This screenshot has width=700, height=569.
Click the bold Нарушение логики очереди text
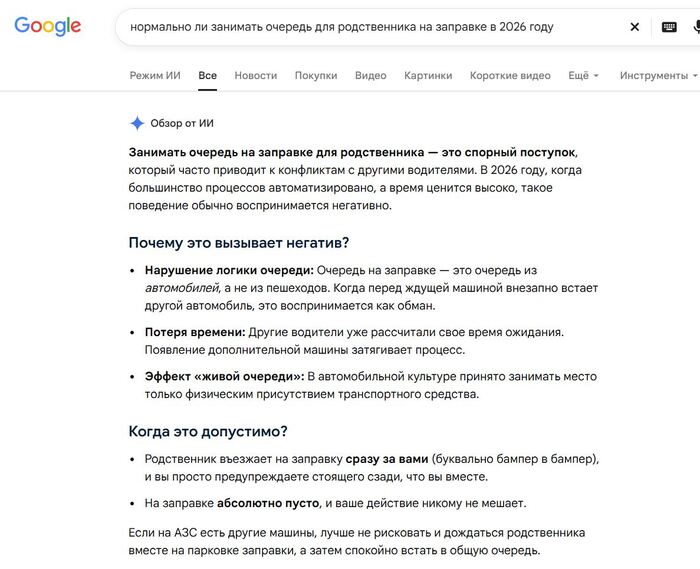click(229, 270)
